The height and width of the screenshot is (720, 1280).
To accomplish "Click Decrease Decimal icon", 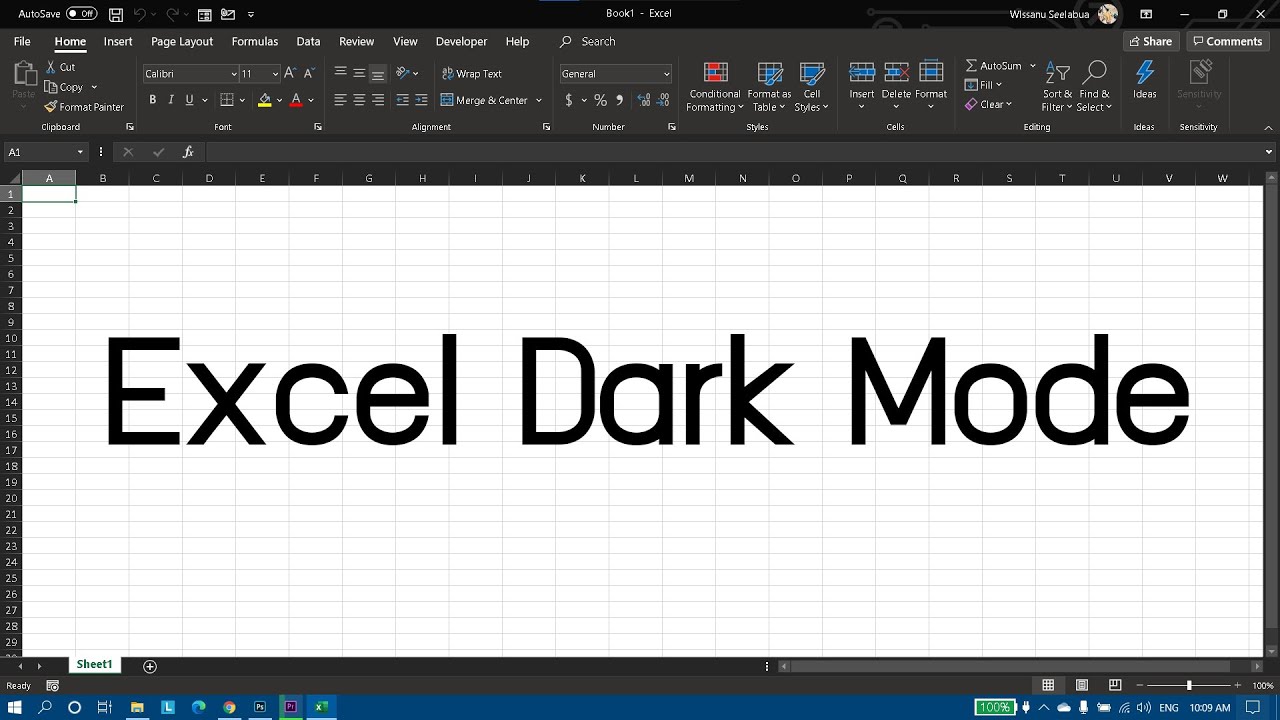I will [664, 100].
